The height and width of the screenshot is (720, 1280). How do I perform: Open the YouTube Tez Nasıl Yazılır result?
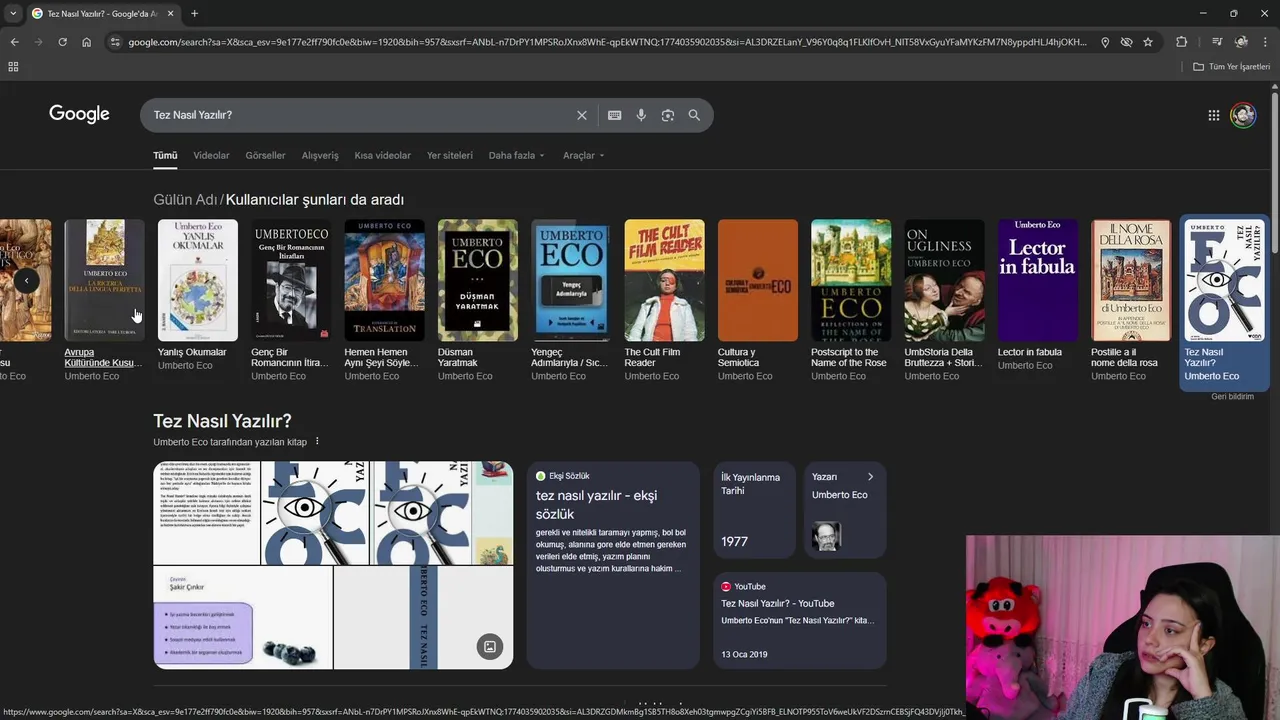800,620
